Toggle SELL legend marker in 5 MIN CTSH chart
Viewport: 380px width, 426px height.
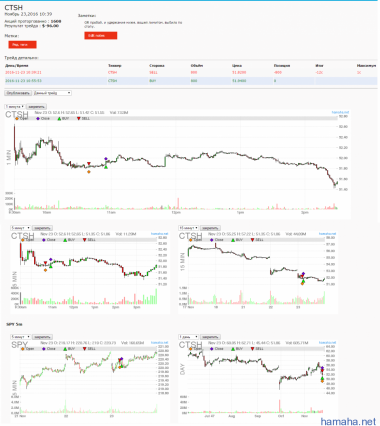point(90,240)
